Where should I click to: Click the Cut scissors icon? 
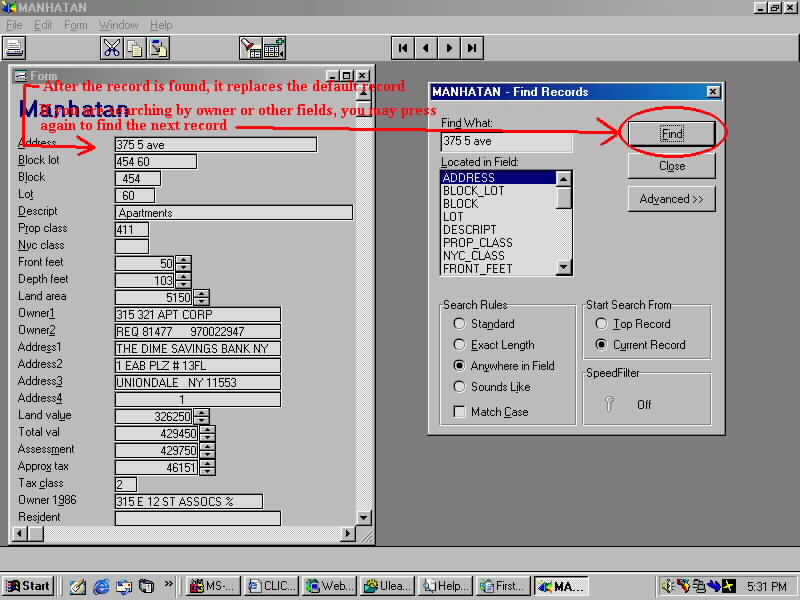click(x=111, y=47)
